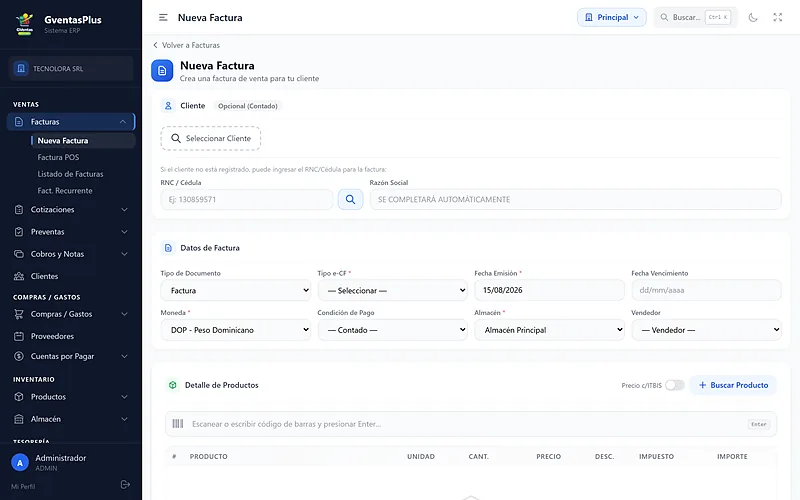
Task: Click Volver a Facturas link
Action: coord(187,45)
